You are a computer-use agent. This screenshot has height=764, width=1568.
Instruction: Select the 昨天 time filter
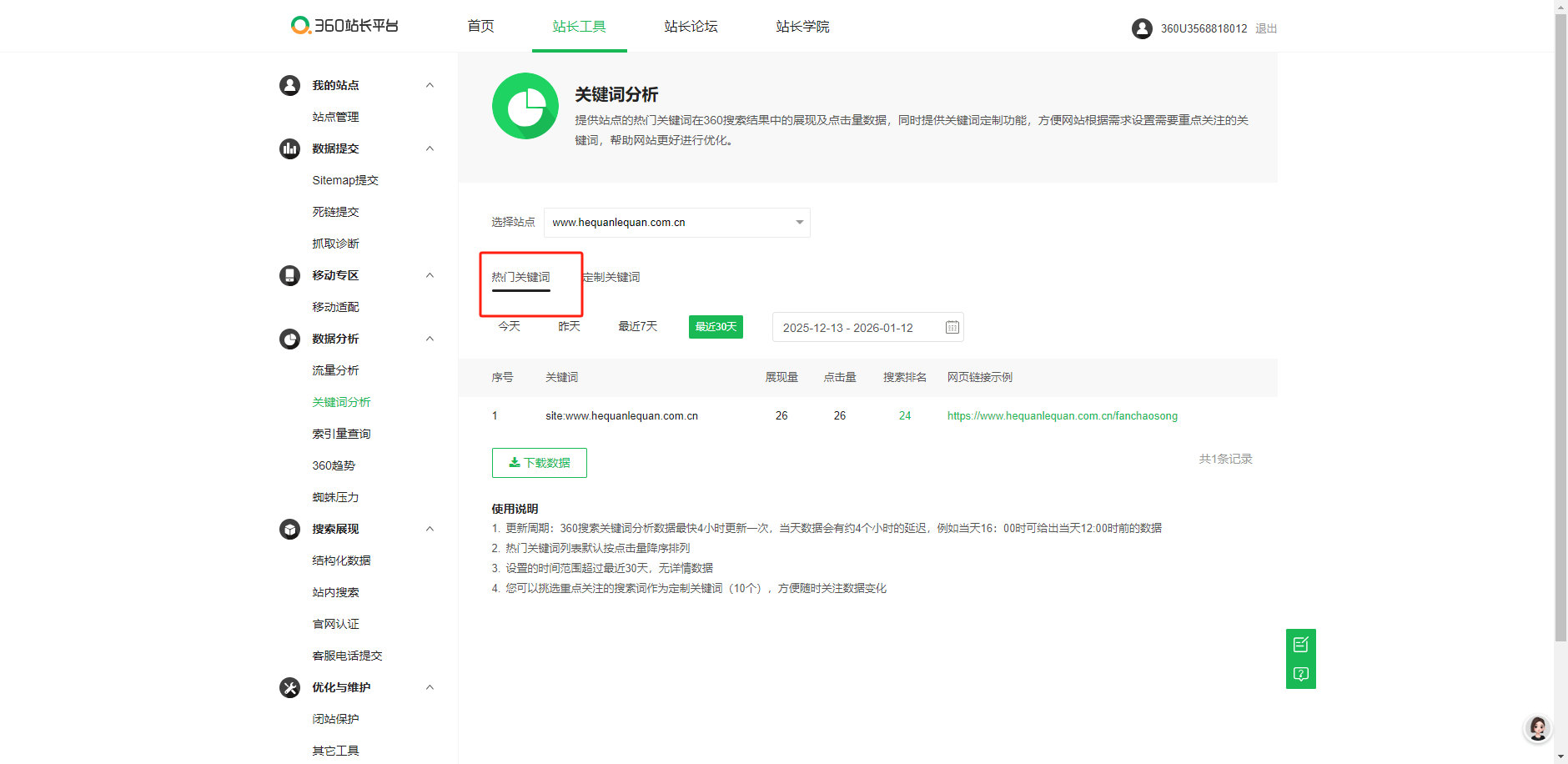(x=570, y=326)
